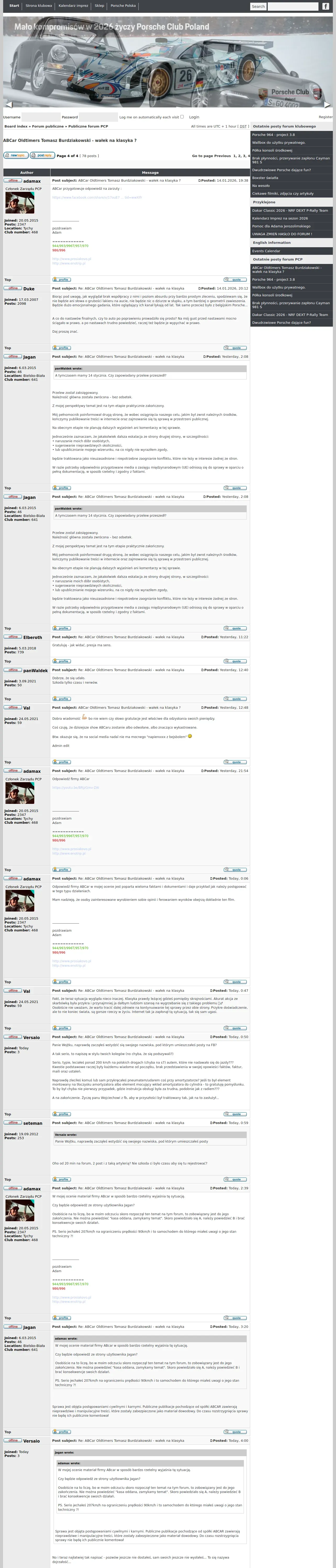The image size is (336, 1568).
Task: Open profile button under adamax's Yesterday 21:54 post
Action: pos(61,869)
